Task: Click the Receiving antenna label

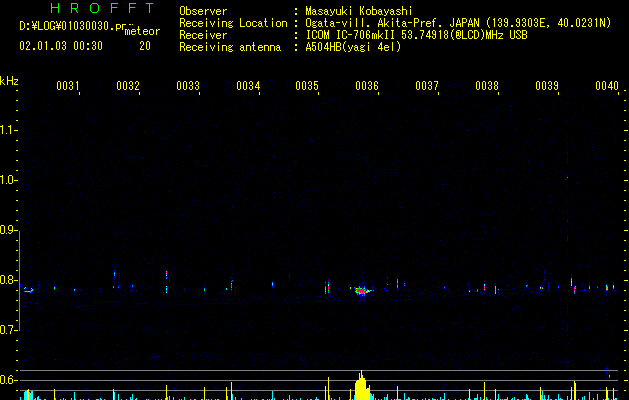Action: click(x=230, y=47)
